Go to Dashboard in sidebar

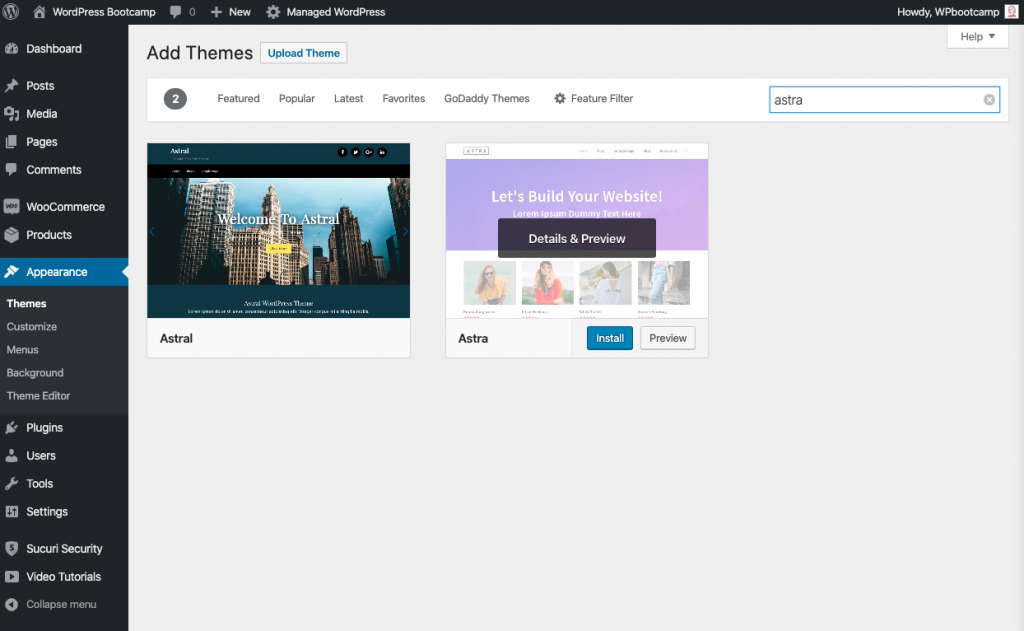coord(54,48)
